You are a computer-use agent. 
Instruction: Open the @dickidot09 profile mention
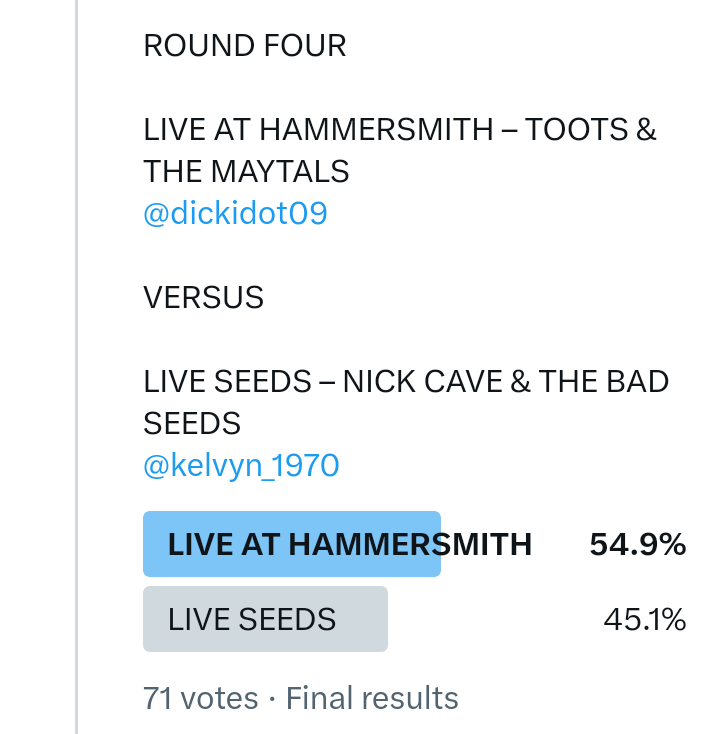click(x=235, y=214)
